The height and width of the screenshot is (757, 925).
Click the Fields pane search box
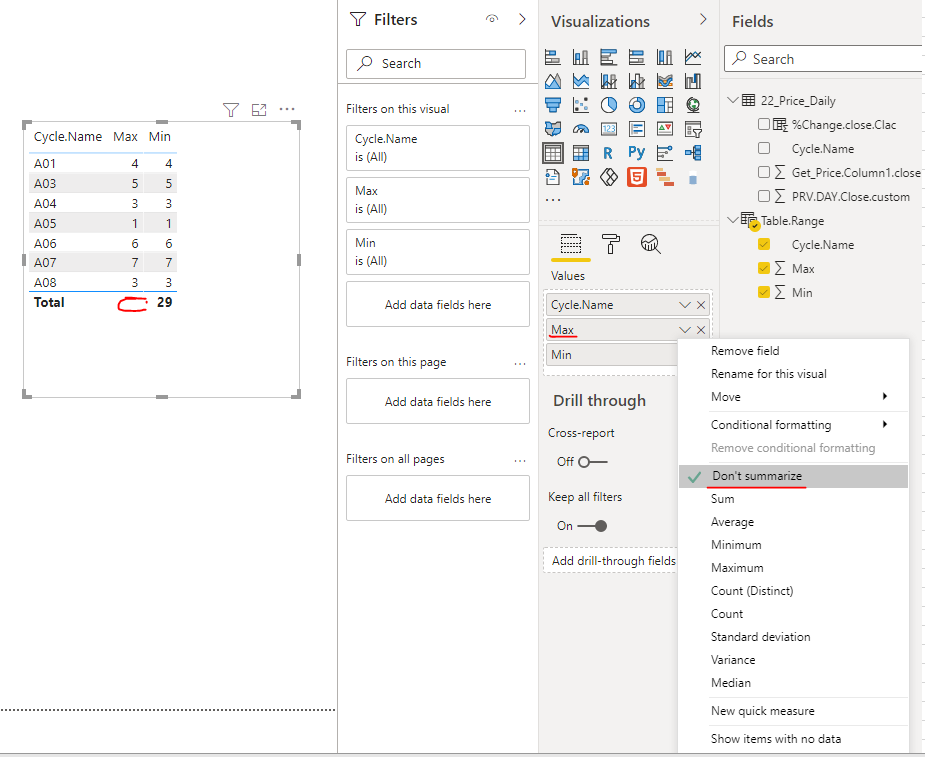(824, 59)
